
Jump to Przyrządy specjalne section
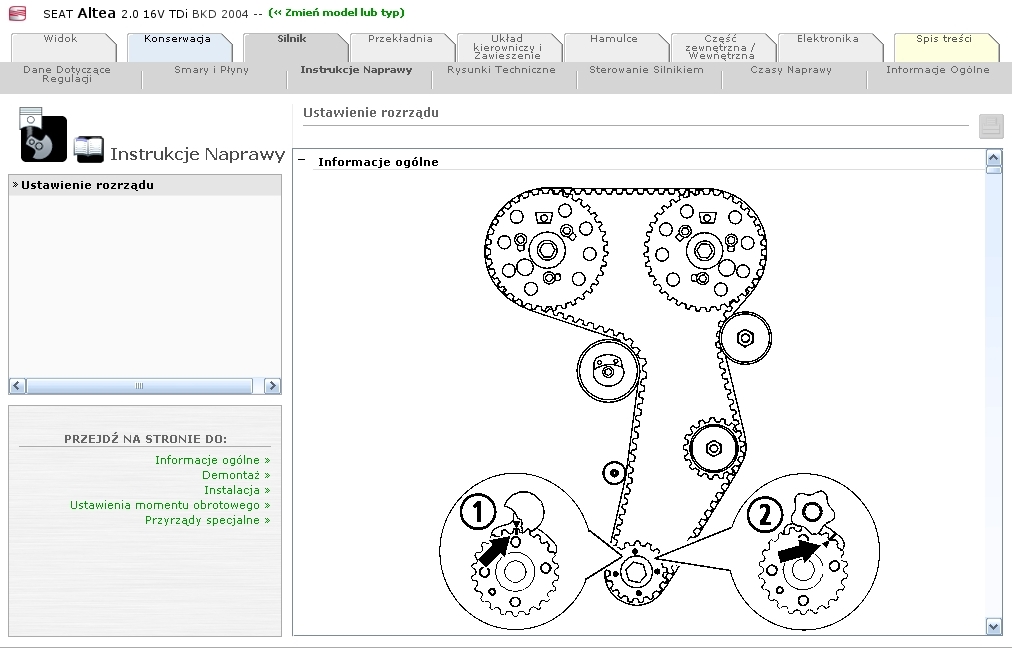[207, 520]
